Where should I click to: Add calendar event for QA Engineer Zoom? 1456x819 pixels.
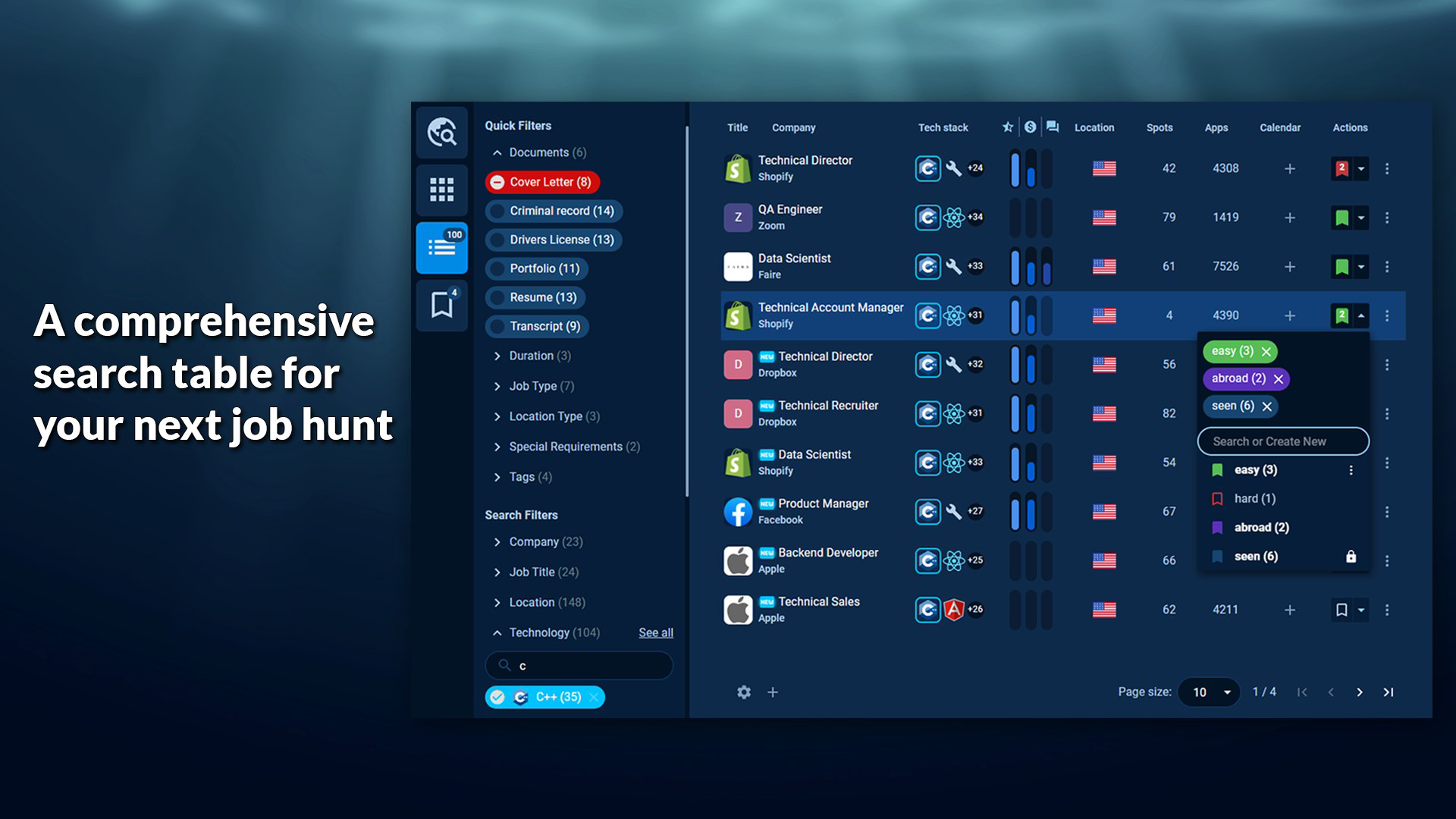(1289, 218)
